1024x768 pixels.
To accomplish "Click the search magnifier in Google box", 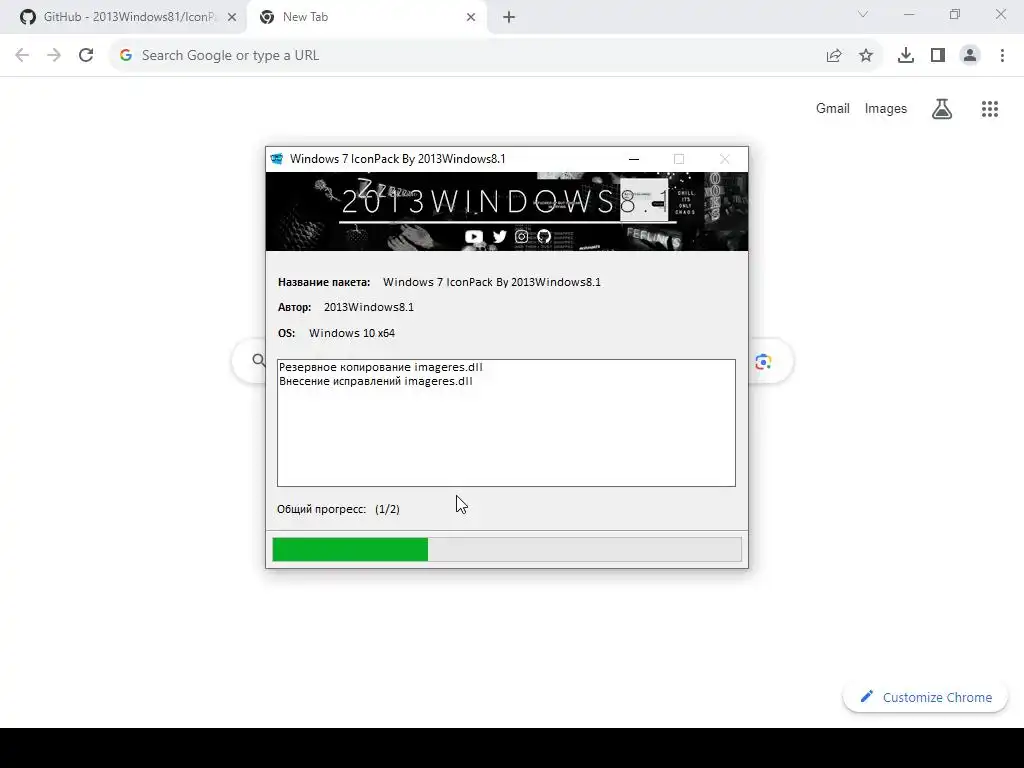I will [x=259, y=360].
